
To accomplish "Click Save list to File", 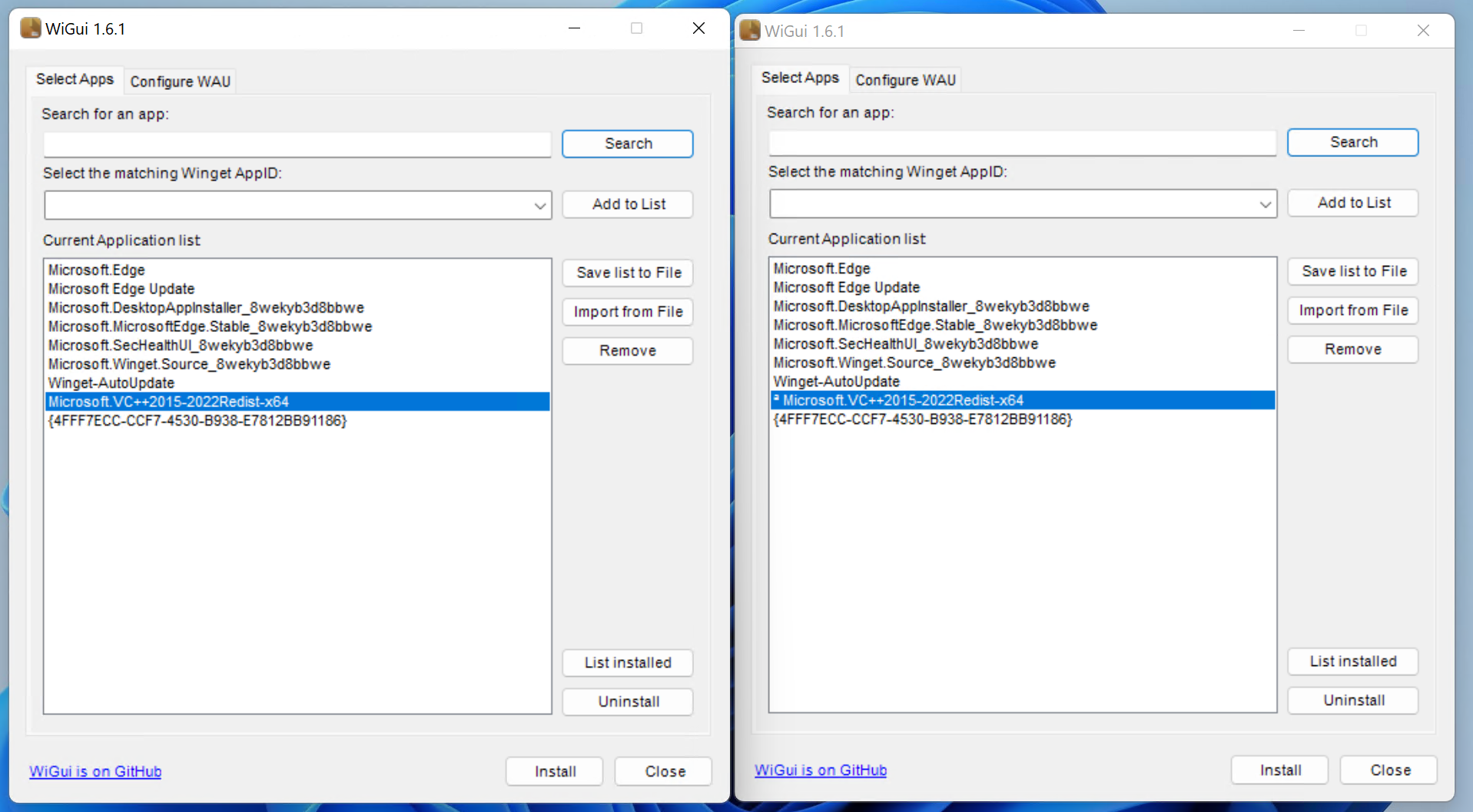I will pos(627,273).
